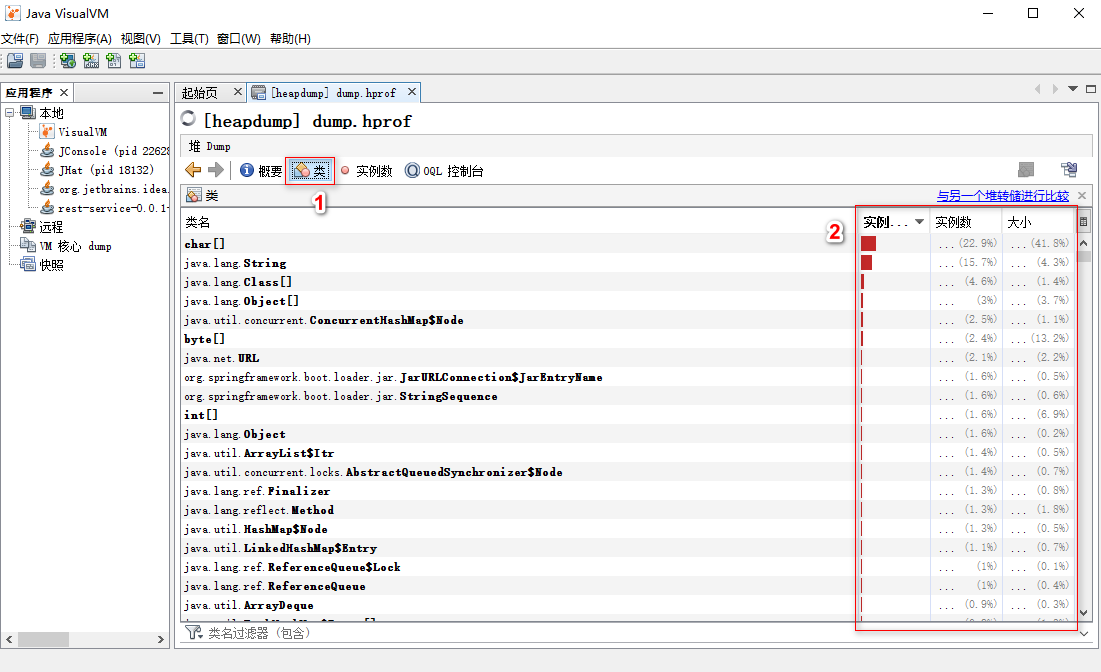
Task: Click the grayed-out icon above the compare link
Action: click(x=1026, y=169)
